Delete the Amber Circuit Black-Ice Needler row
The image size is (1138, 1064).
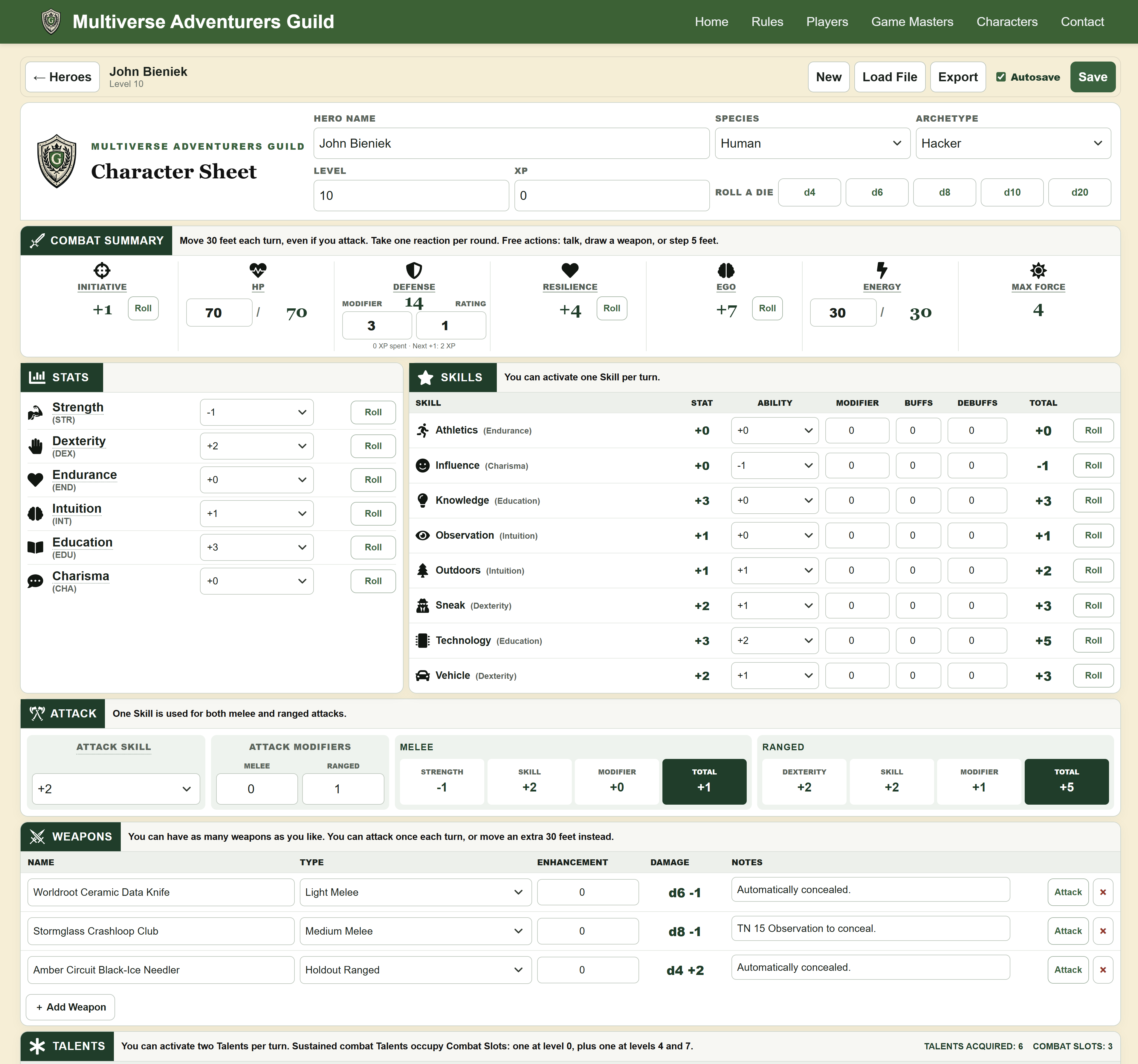1102,970
